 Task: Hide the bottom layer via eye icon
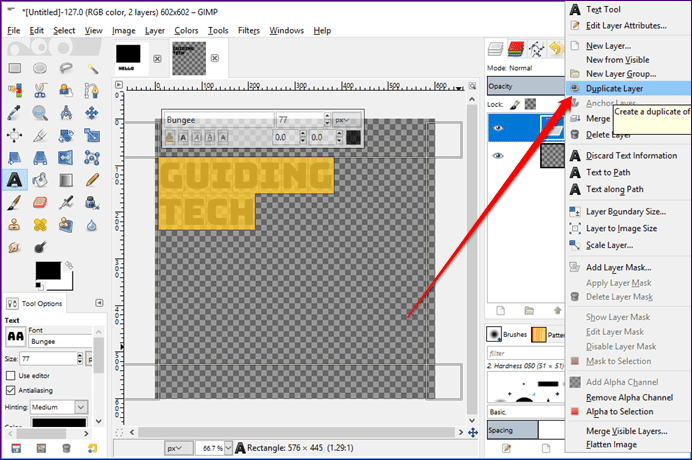pyautogui.click(x=498, y=155)
